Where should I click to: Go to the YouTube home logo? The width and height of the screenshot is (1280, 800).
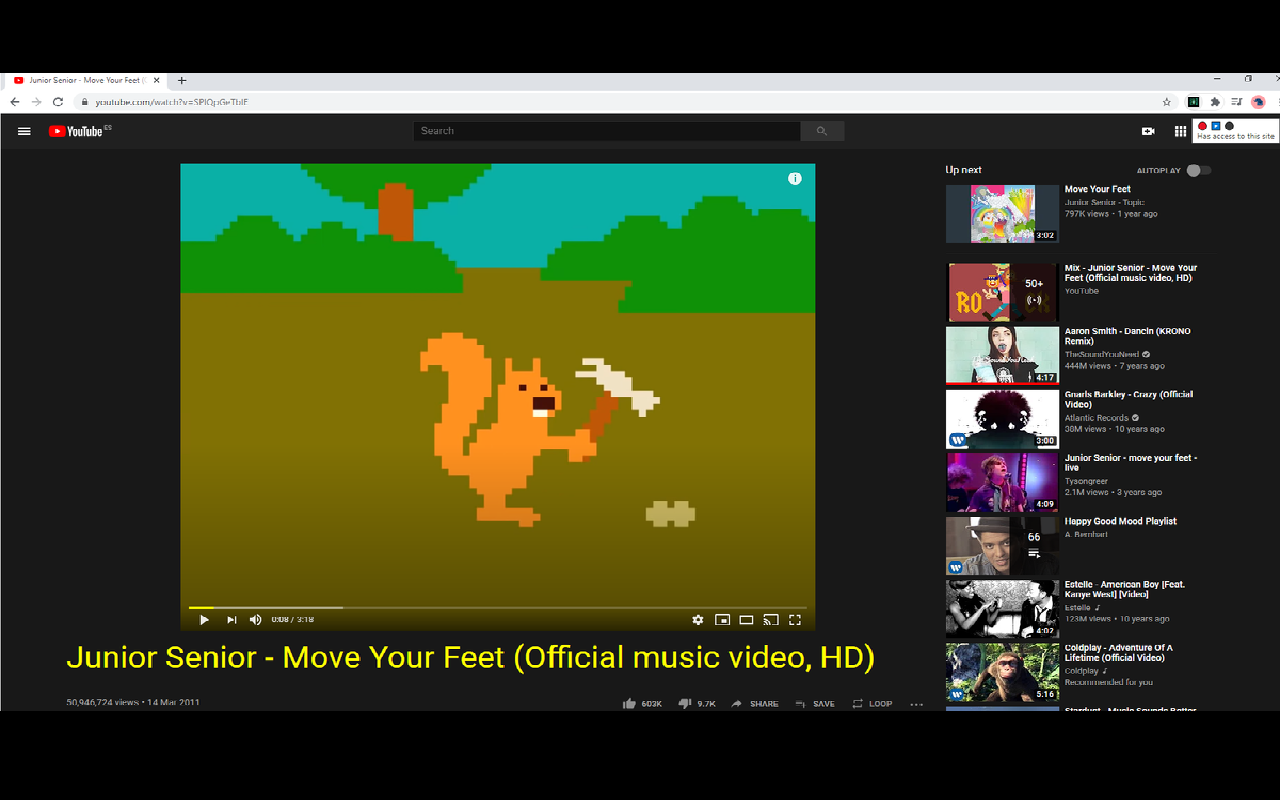(x=76, y=131)
